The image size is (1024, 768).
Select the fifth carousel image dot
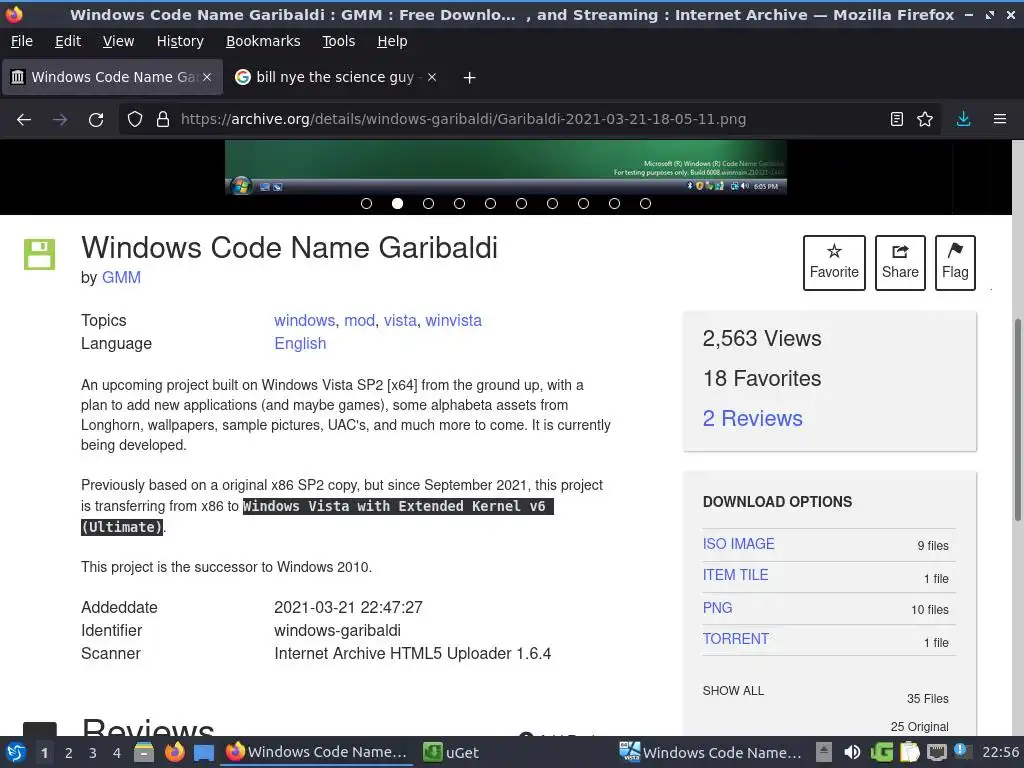(x=490, y=204)
